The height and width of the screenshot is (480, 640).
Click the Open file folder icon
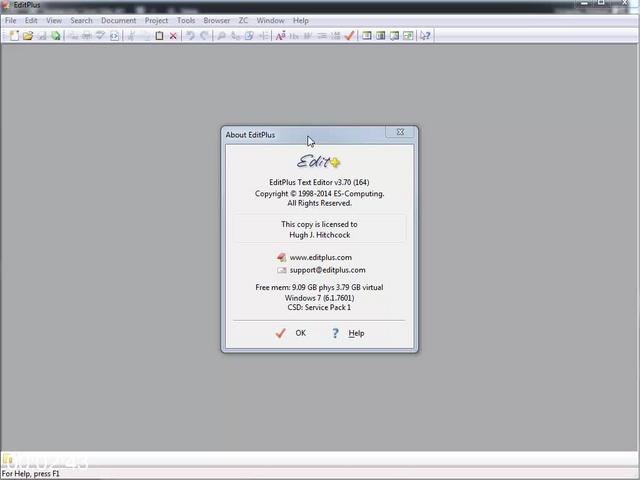[28, 36]
